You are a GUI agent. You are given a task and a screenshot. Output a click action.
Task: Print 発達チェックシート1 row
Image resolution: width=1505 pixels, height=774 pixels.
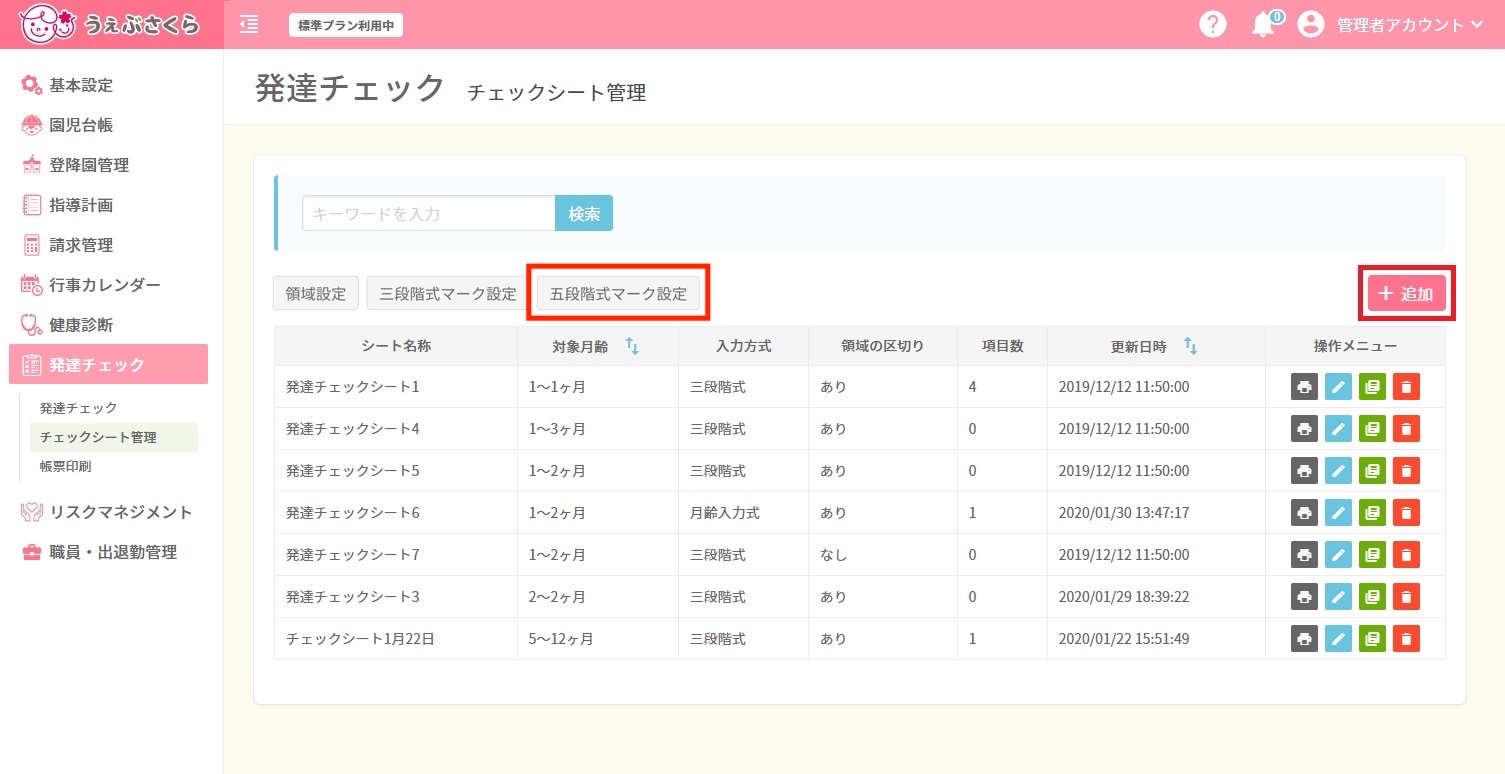point(1304,387)
